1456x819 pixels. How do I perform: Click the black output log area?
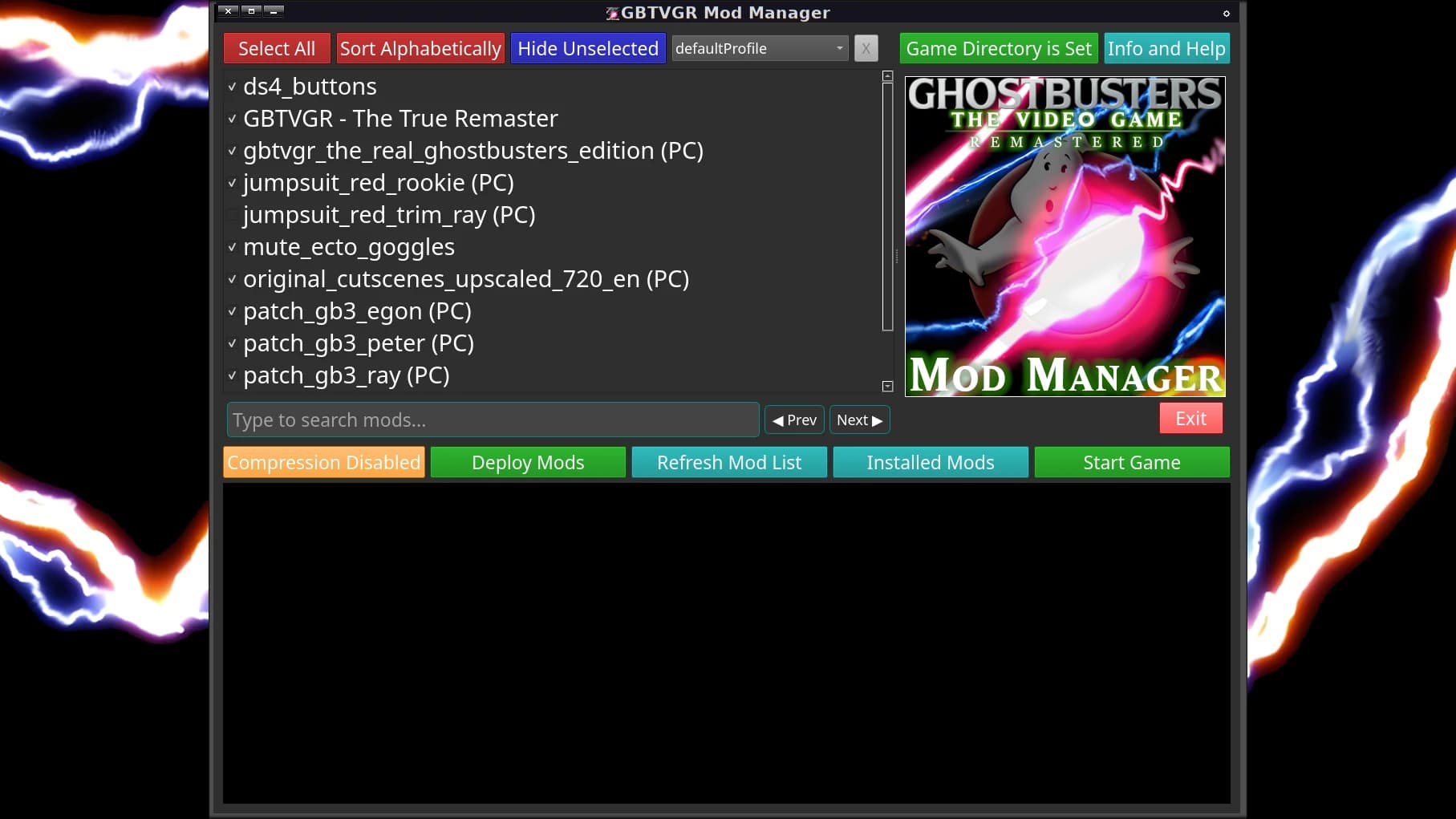[726, 643]
